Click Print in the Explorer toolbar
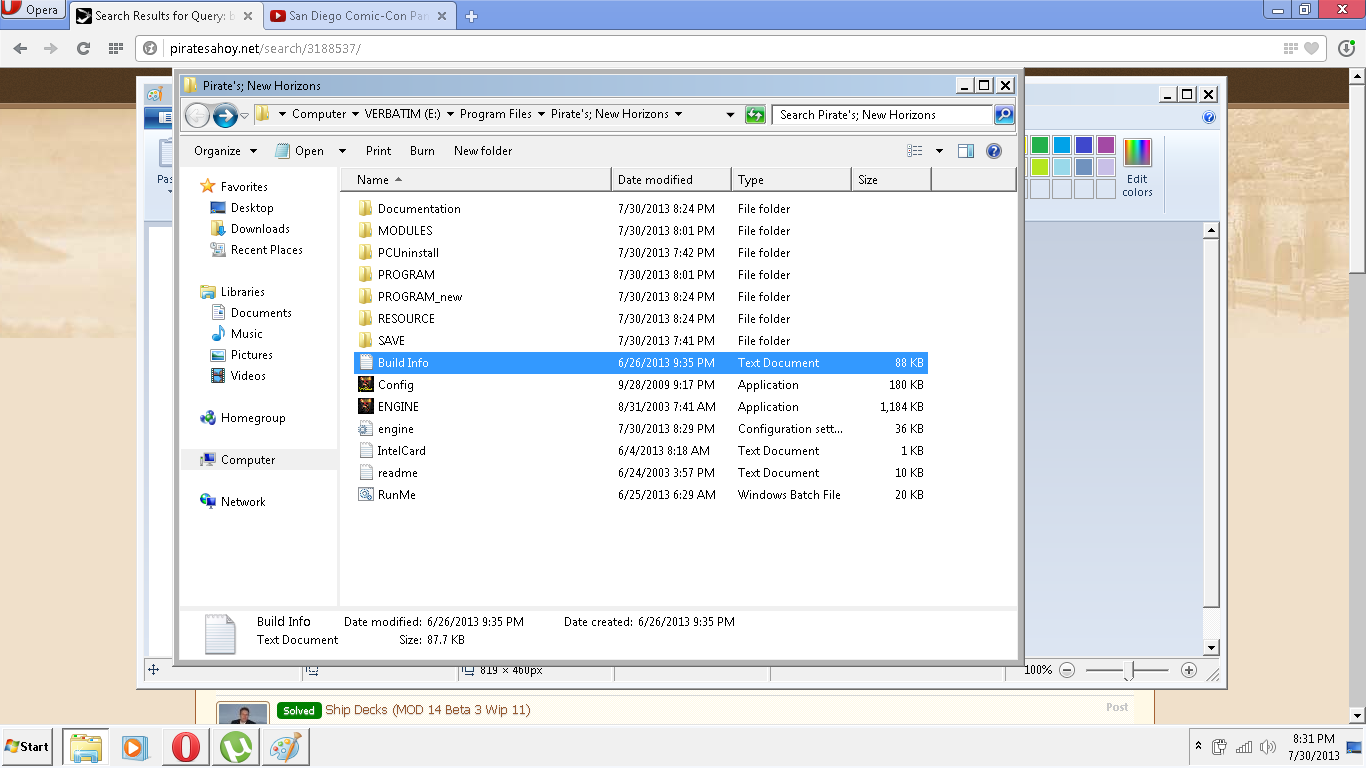1366x768 pixels. (378, 151)
